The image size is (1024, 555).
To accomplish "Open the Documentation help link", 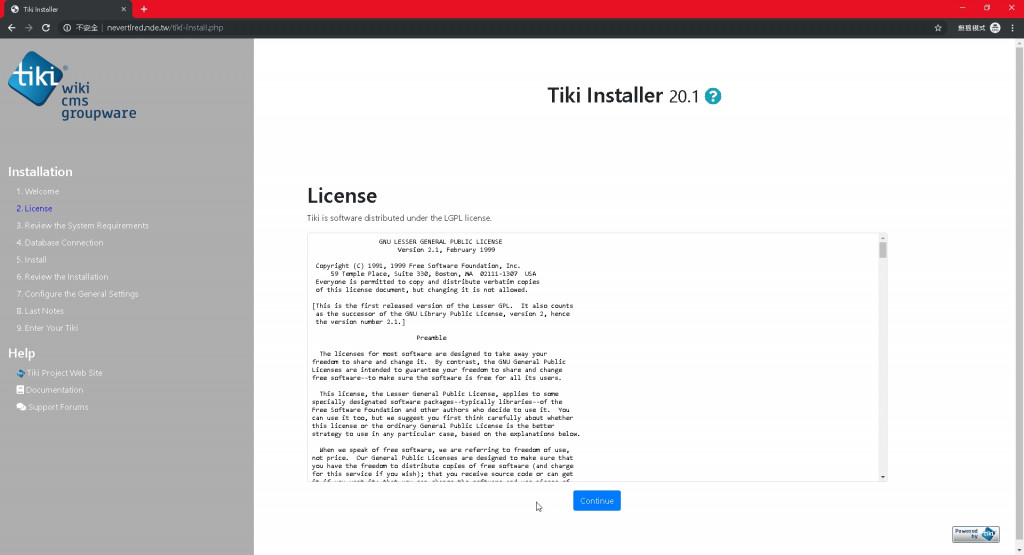I will pyautogui.click(x=50, y=390).
